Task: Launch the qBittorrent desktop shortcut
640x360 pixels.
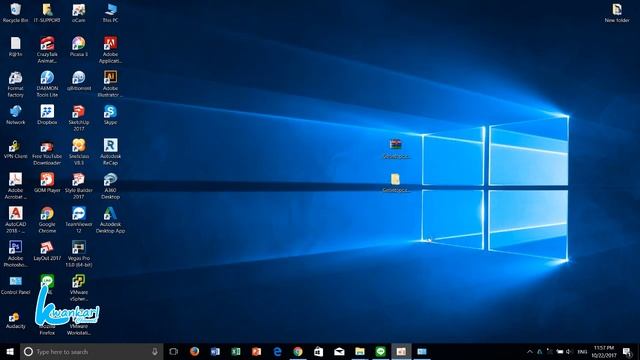Action: [x=78, y=81]
